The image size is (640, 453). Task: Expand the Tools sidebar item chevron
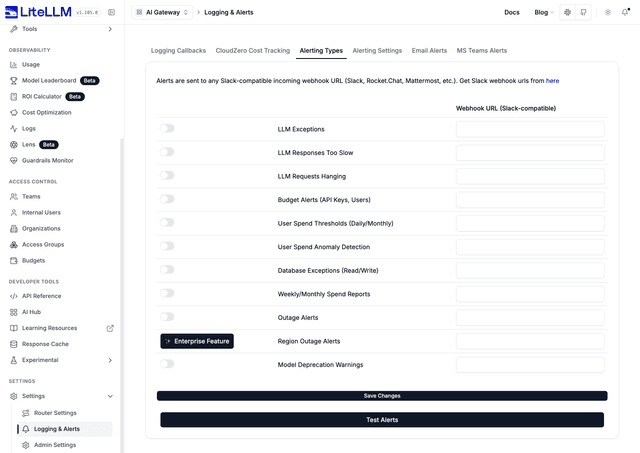110,29
